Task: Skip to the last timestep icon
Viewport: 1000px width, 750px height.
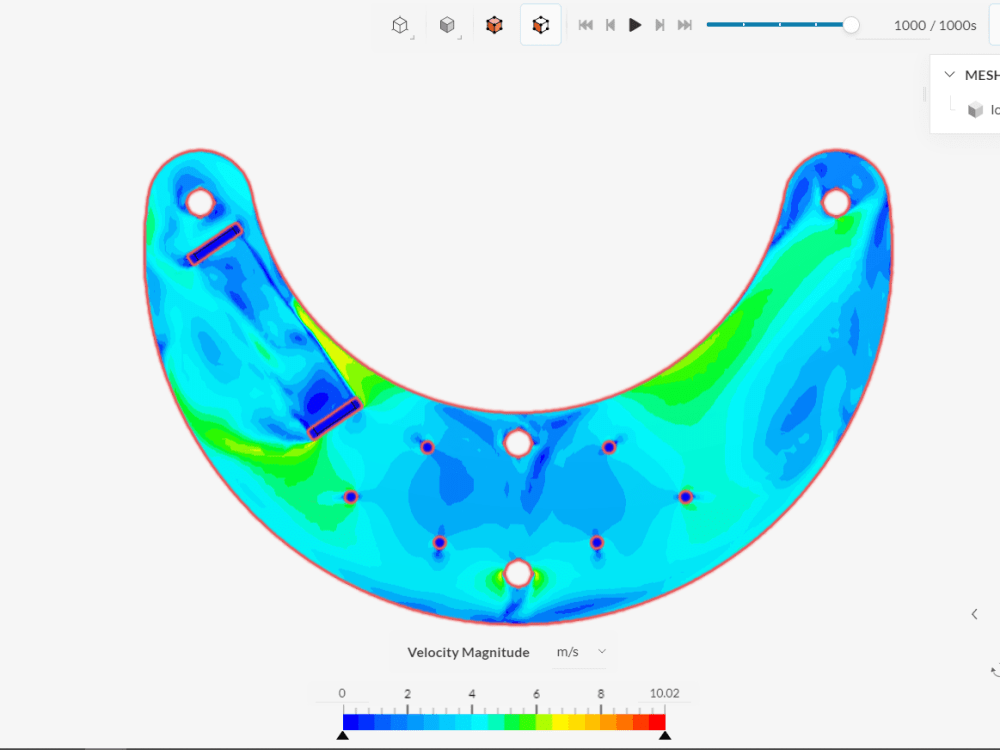Action: pyautogui.click(x=685, y=25)
